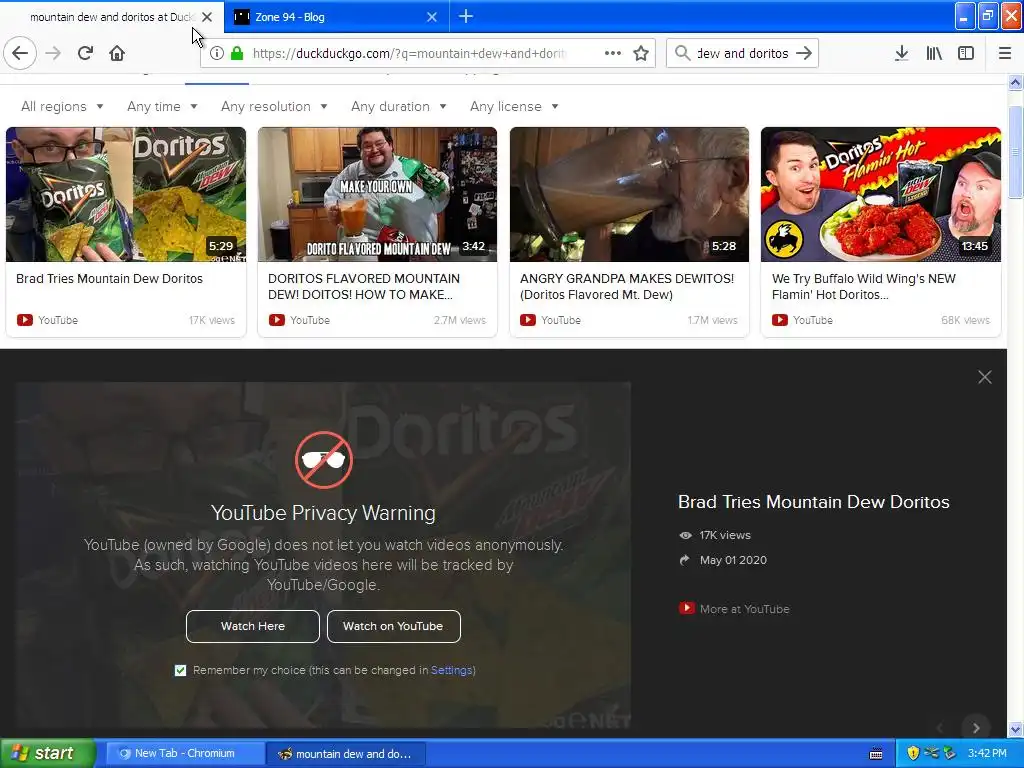Select the mountain dew and doritos tab
This screenshot has height=768, width=1024.
(111, 17)
